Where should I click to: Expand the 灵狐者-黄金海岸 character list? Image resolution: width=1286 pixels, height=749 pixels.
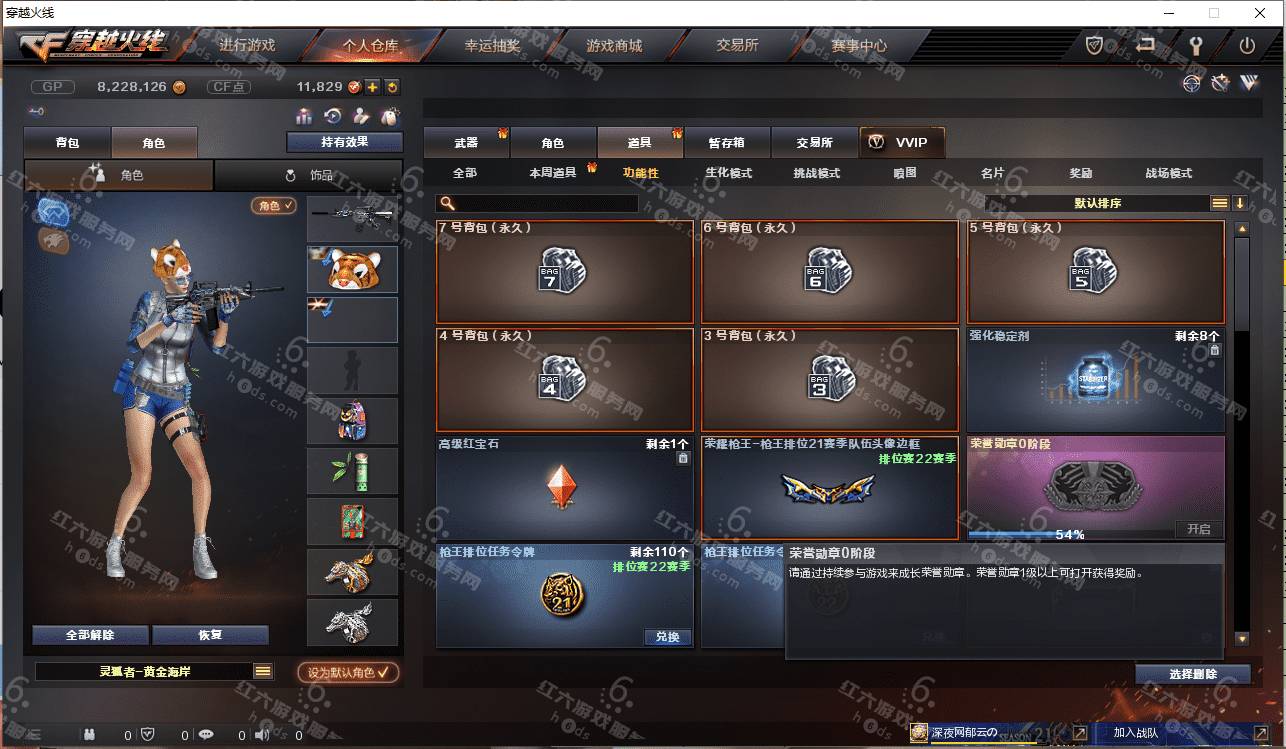(263, 671)
